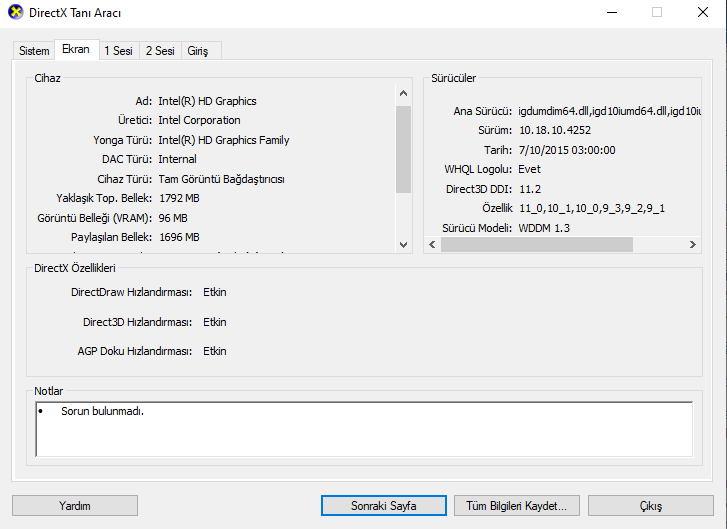Click the 'Görüntü Belleği (VRAM):' label

95,218
